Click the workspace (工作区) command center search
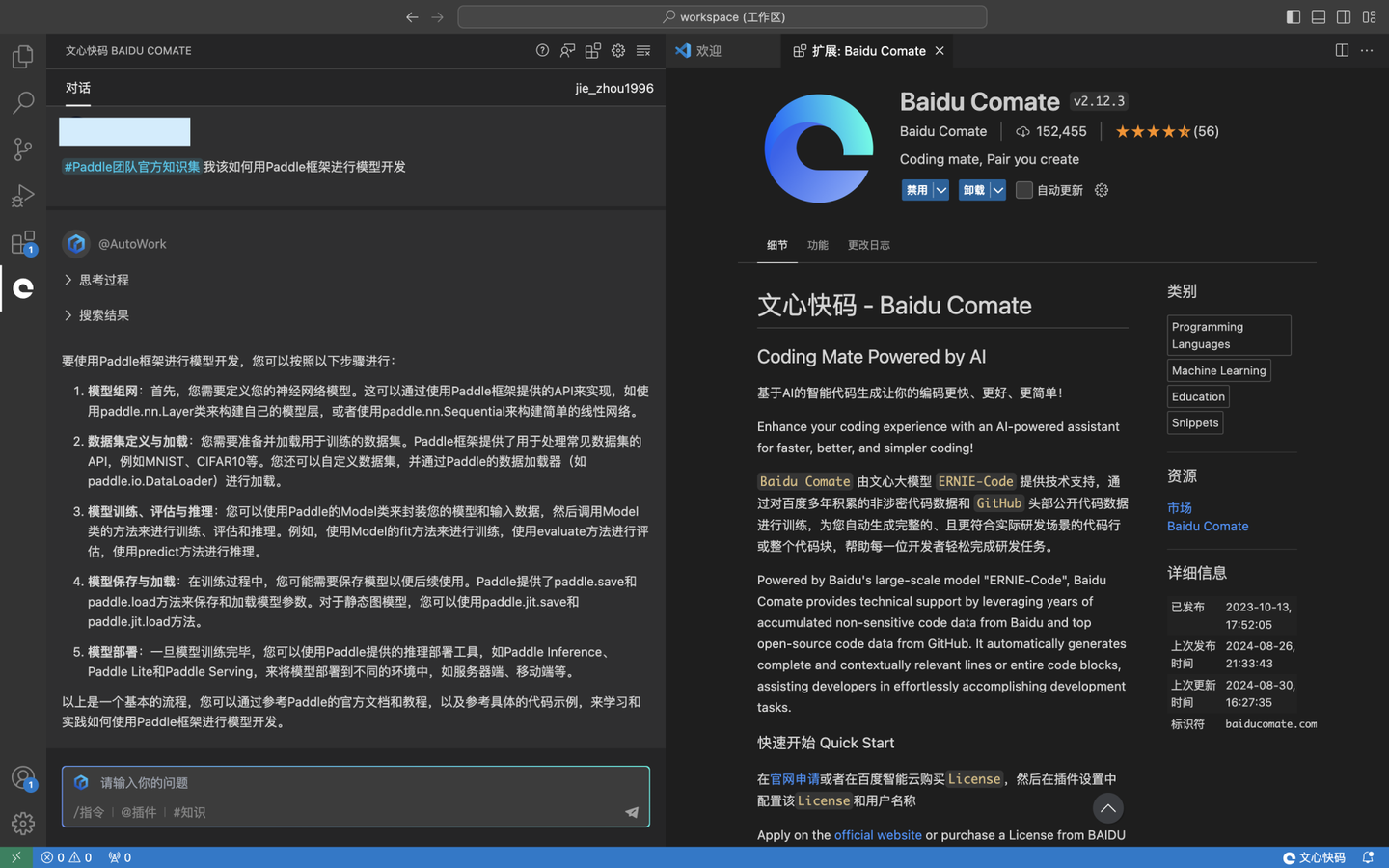This screenshot has height=868, width=1389. click(x=722, y=16)
